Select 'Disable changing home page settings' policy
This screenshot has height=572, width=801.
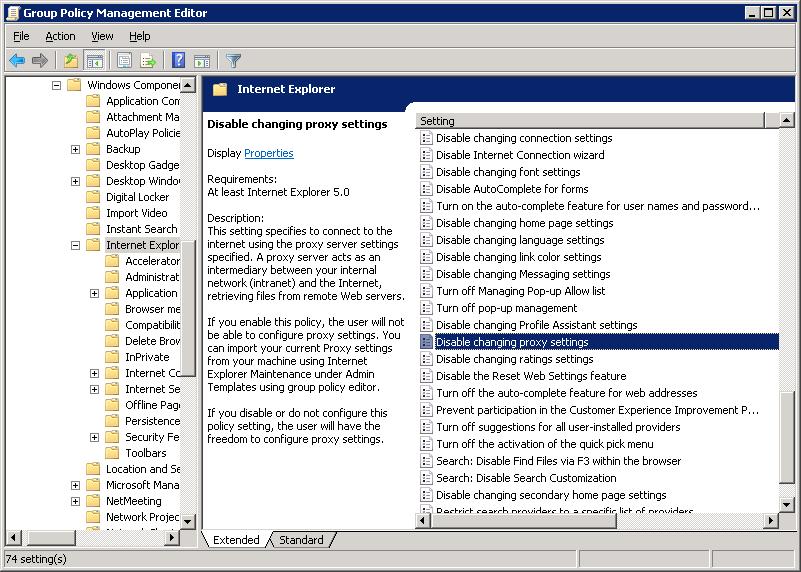click(x=524, y=223)
